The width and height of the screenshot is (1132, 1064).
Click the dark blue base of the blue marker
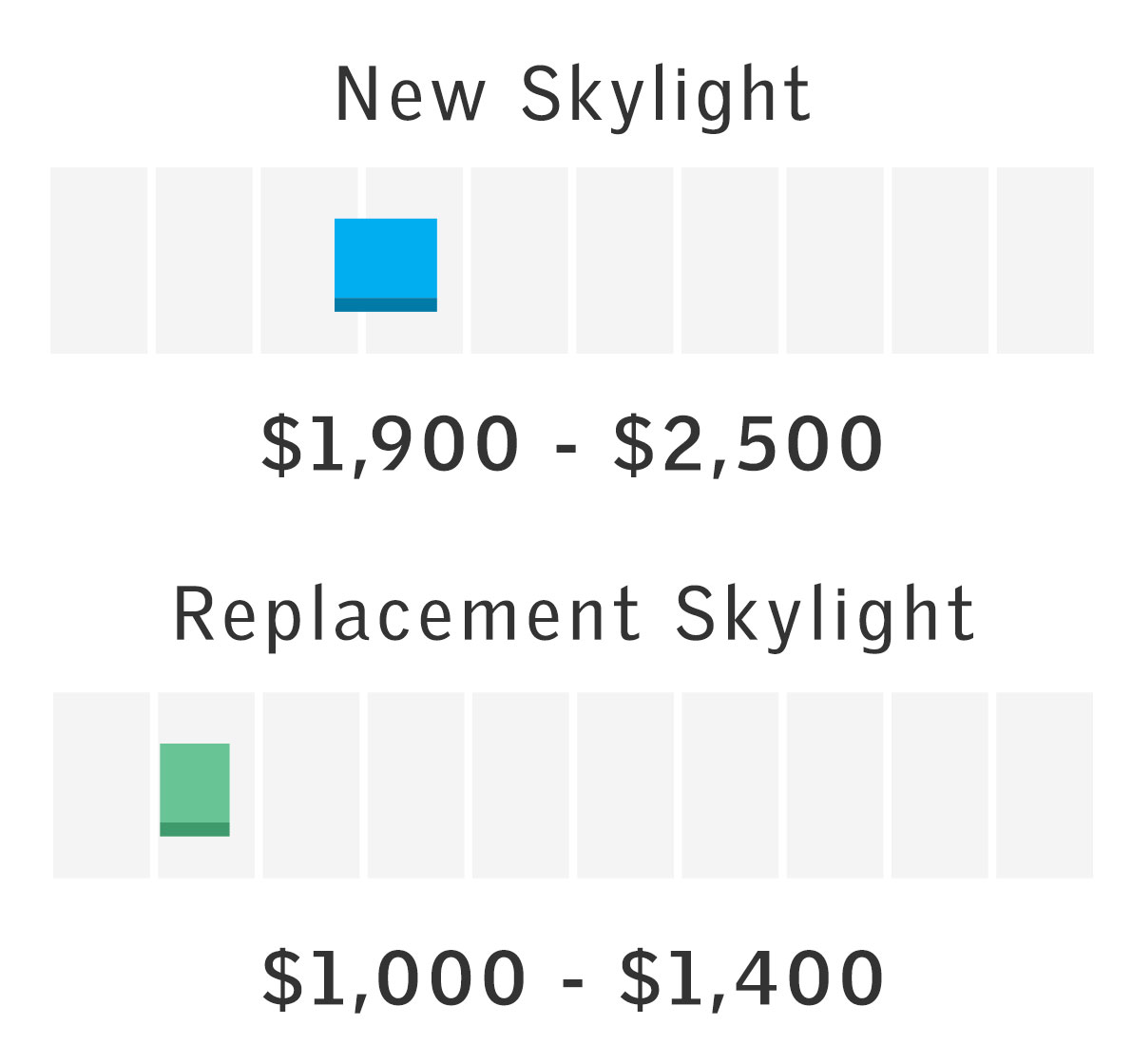click(386, 305)
